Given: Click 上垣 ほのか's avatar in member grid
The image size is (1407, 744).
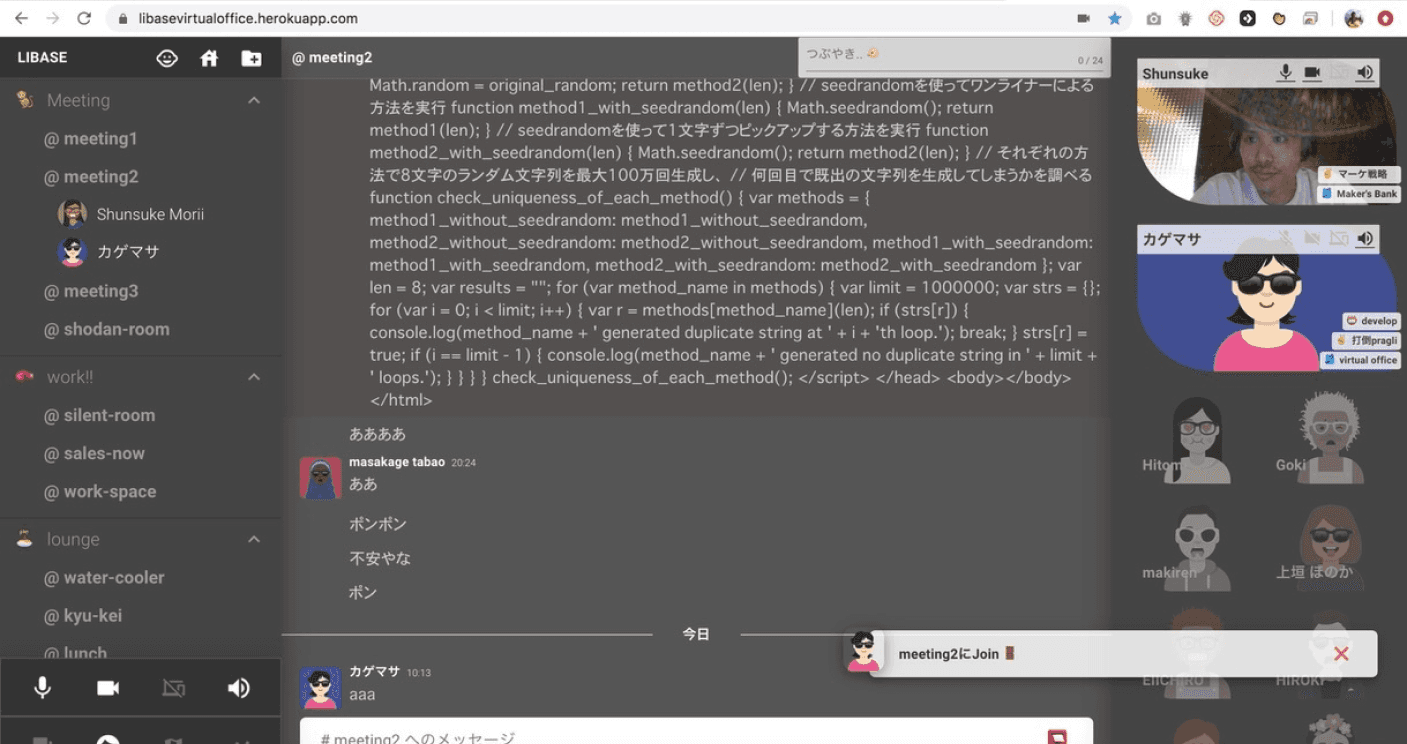Looking at the screenshot, I should 1330,545.
